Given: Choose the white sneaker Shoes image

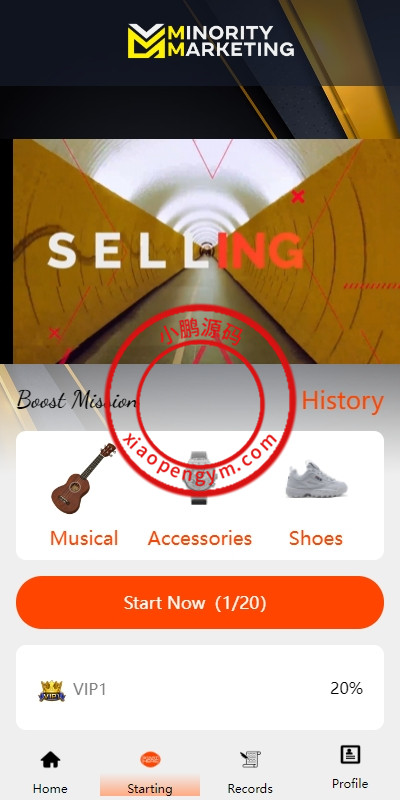Looking at the screenshot, I should (x=316, y=479).
